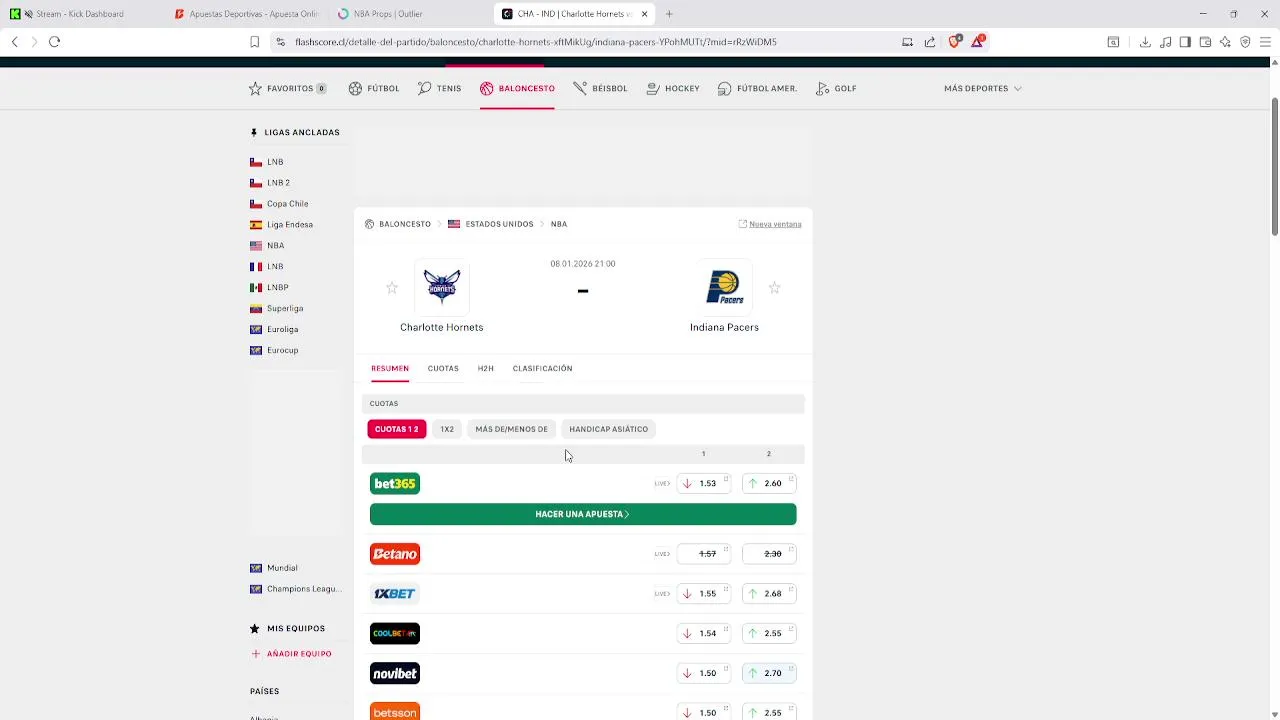Viewport: 1280px width, 720px height.
Task: Select Tenis in the sports navigation
Action: [x=440, y=89]
